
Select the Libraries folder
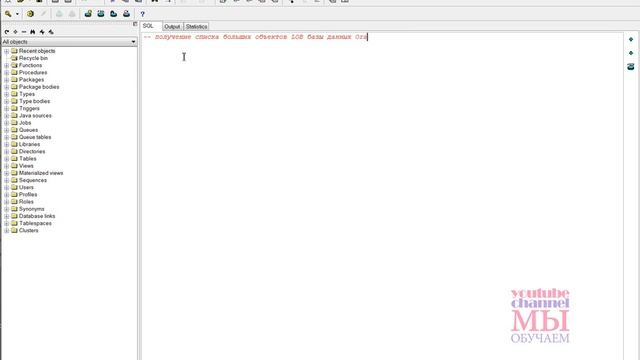(29, 144)
